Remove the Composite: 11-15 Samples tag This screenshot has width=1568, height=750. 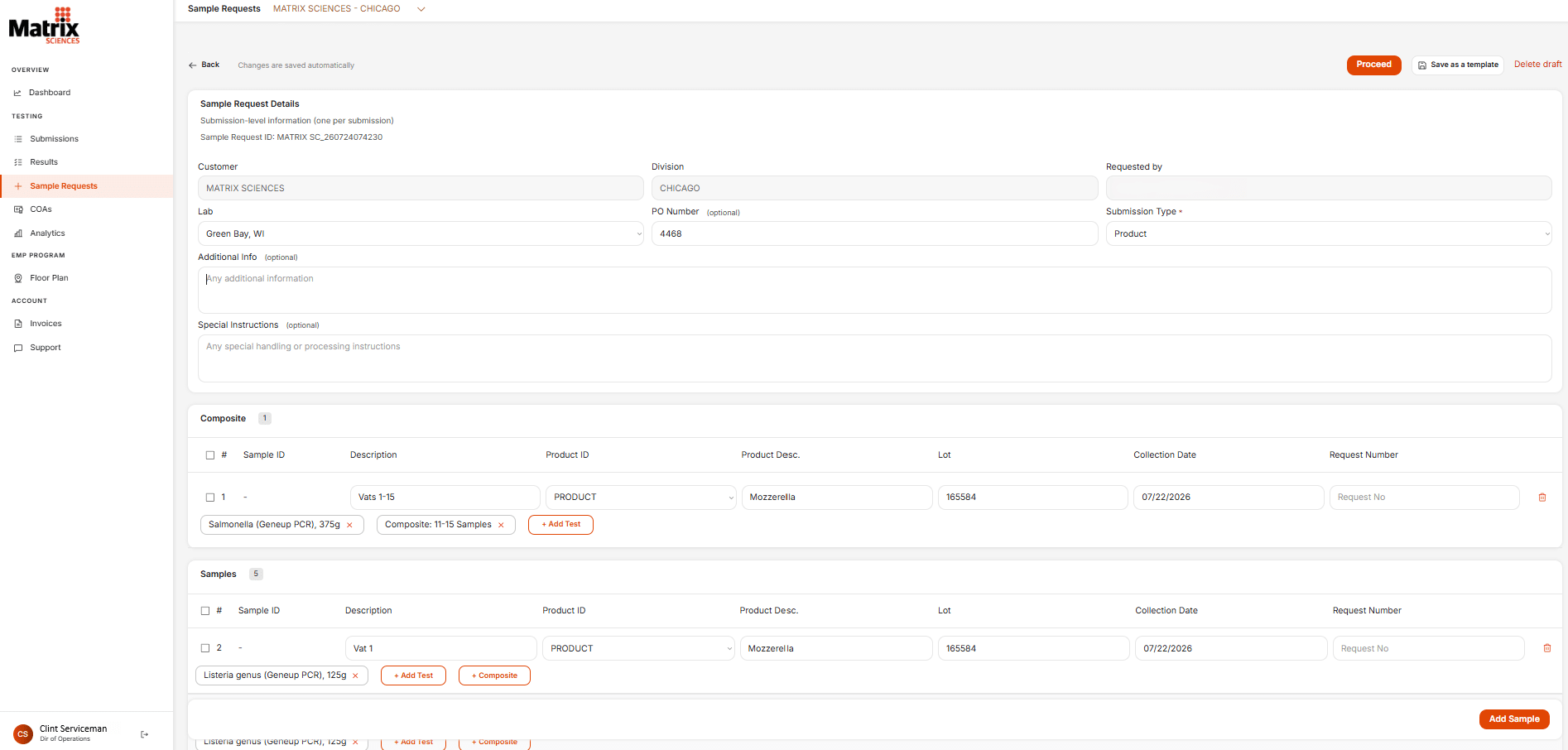coord(501,525)
